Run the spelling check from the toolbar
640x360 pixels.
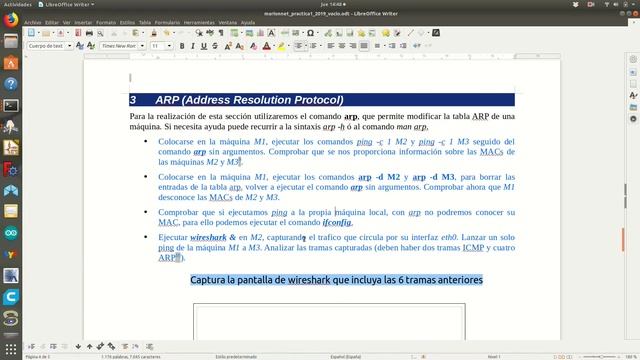(x=210, y=33)
